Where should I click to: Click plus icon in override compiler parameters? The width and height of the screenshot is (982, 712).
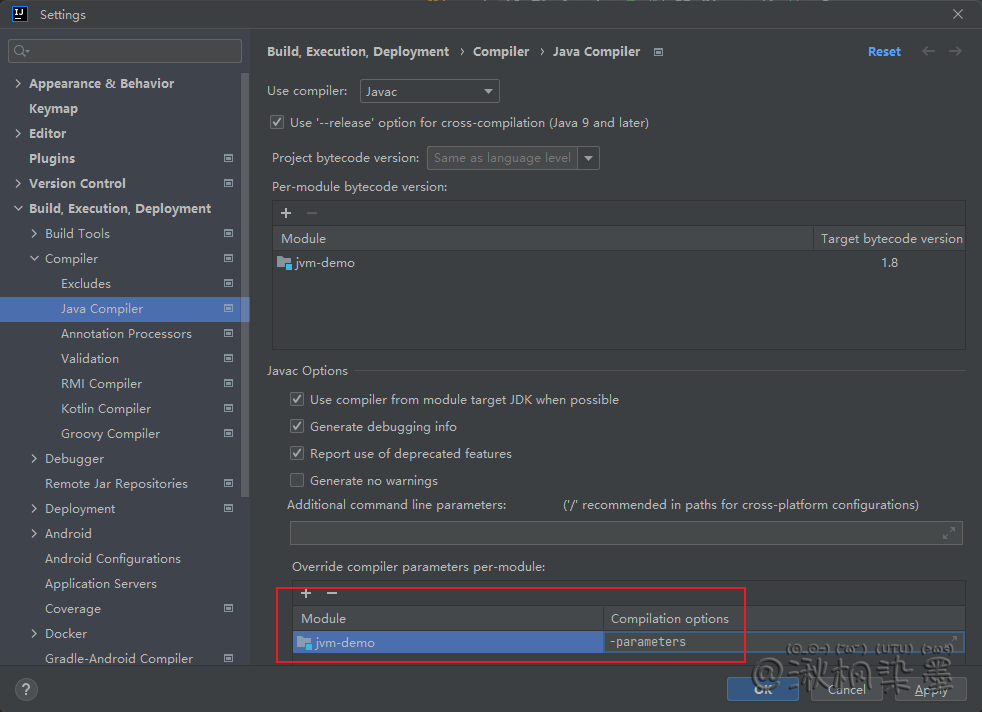306,593
